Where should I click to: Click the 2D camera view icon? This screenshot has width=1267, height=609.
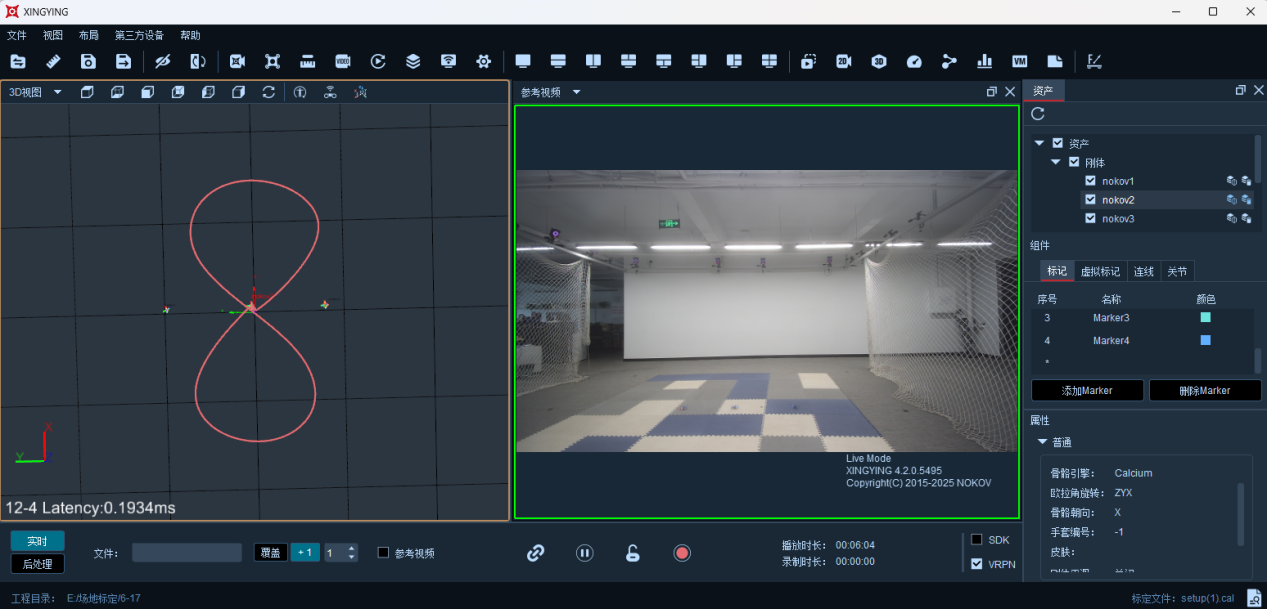(x=843, y=61)
